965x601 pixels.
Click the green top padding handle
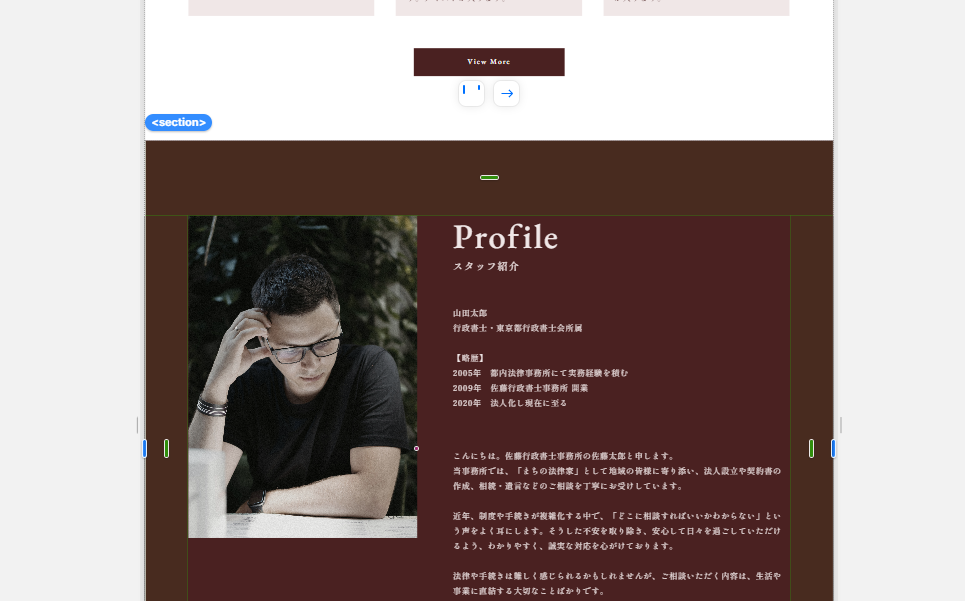(489, 178)
